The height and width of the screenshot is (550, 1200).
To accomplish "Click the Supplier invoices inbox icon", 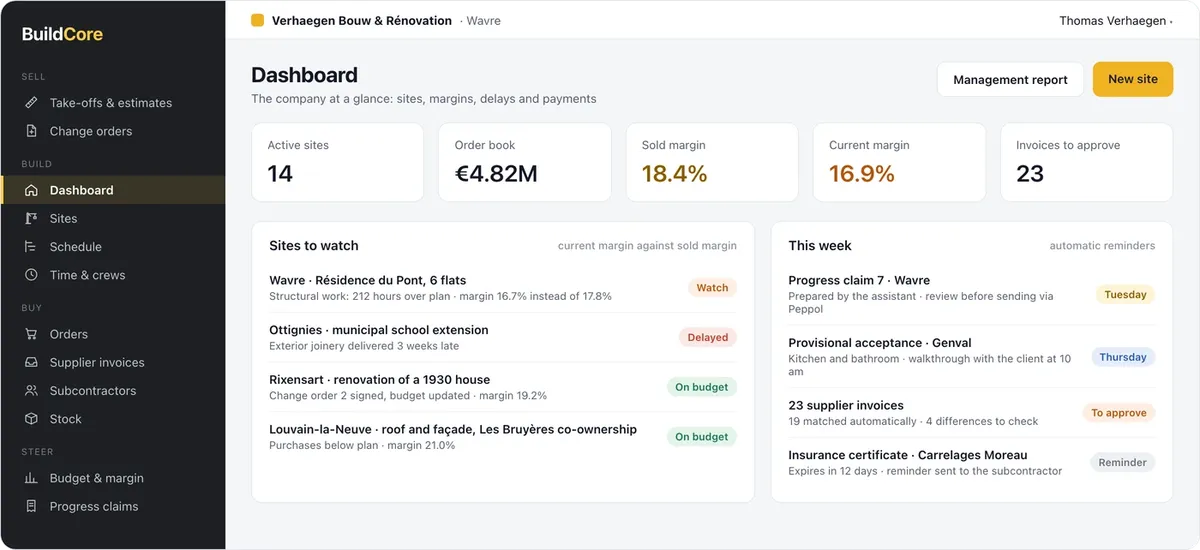I will (x=31, y=362).
